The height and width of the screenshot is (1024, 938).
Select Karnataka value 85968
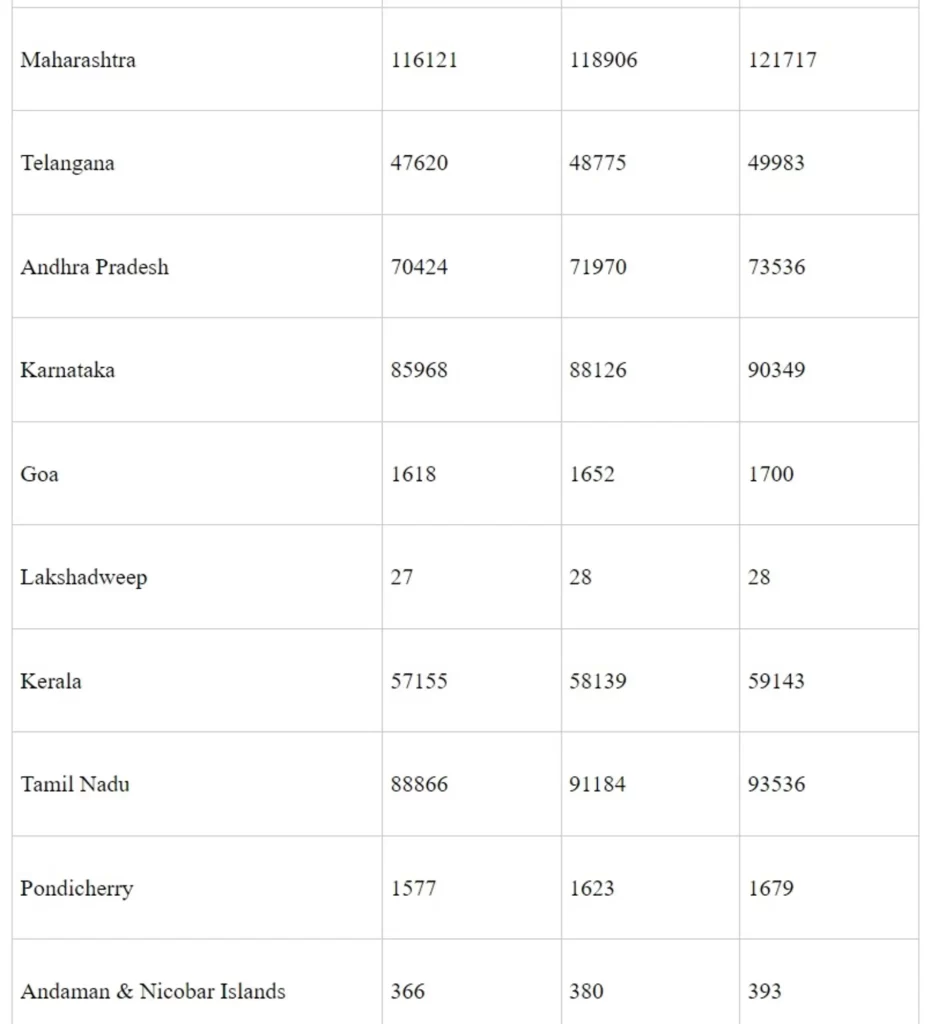coord(419,370)
